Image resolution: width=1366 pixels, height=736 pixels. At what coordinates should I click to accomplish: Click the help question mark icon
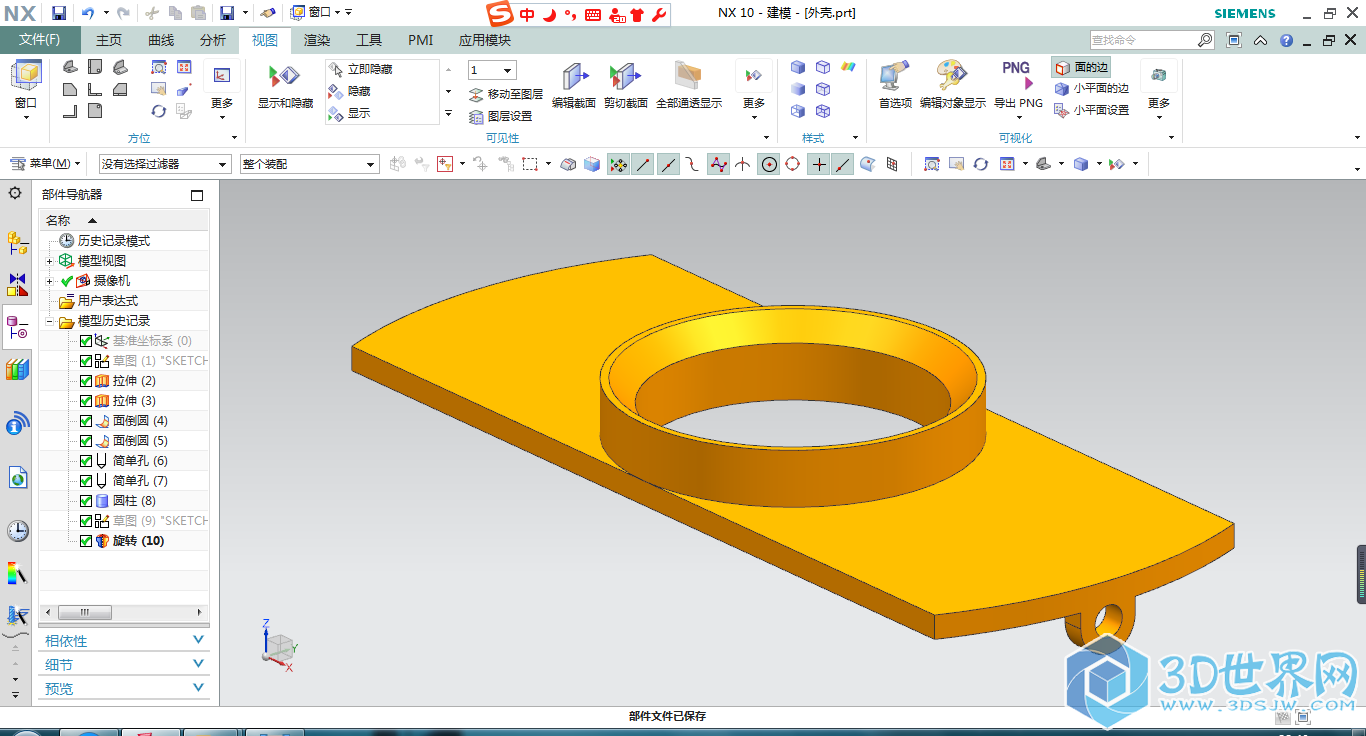coord(1286,40)
